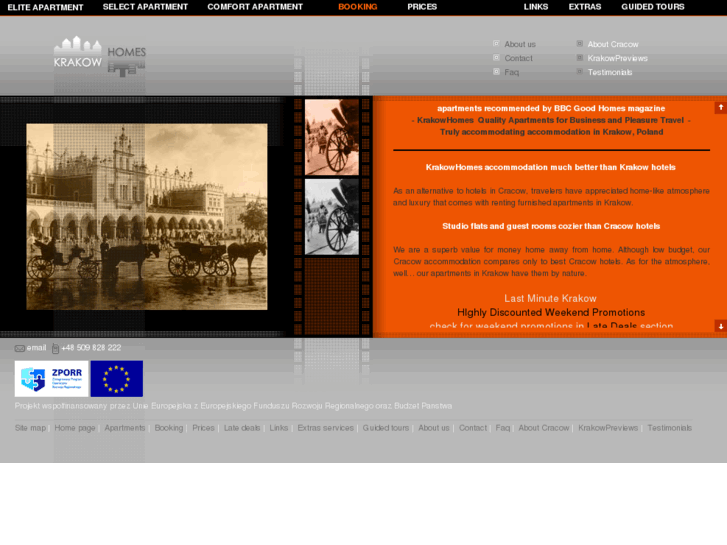Click the Krakow Homes logo
The image size is (727, 545).
click(x=100, y=56)
